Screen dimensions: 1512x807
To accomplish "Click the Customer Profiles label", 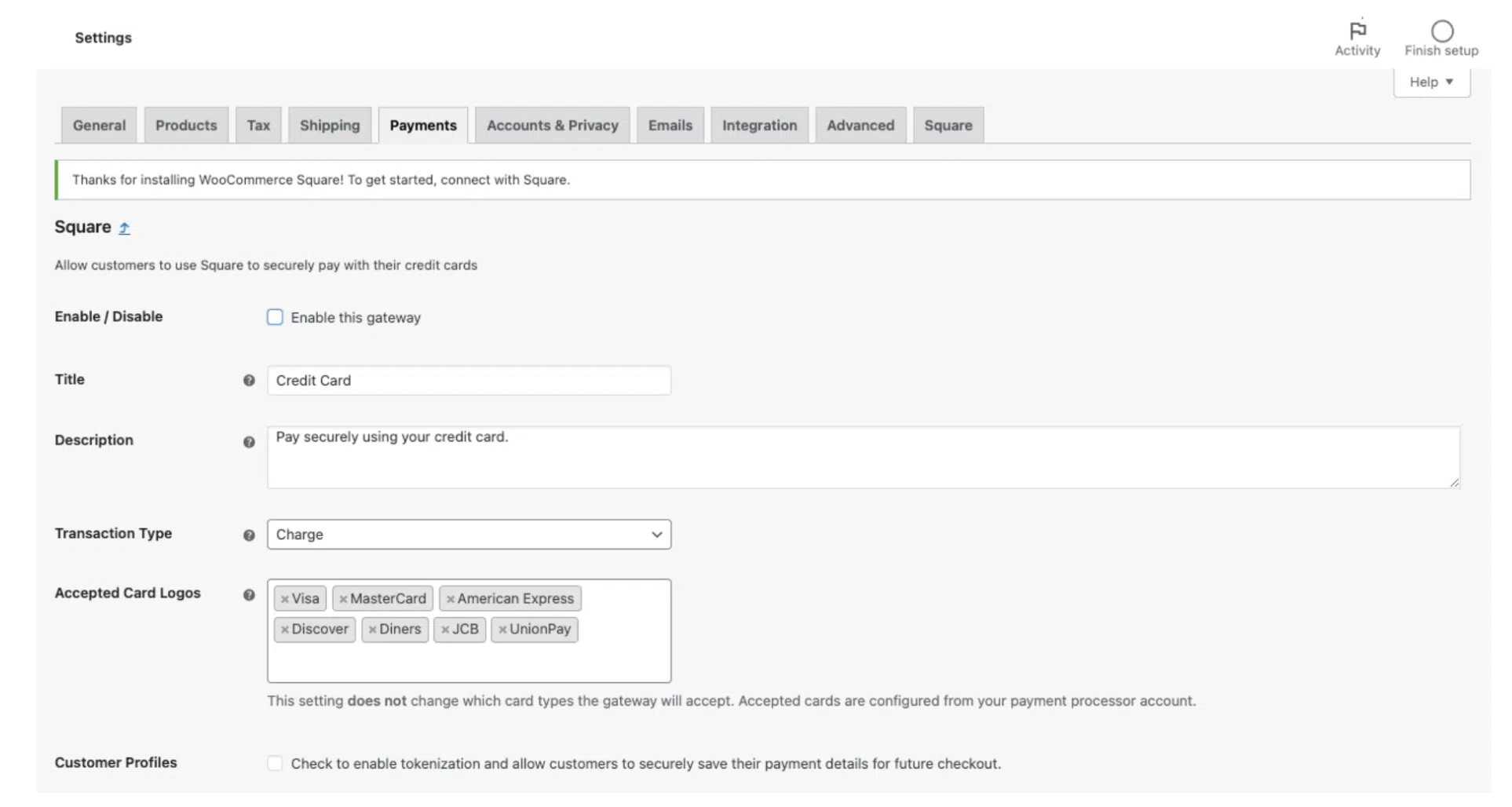I will tap(116, 764).
